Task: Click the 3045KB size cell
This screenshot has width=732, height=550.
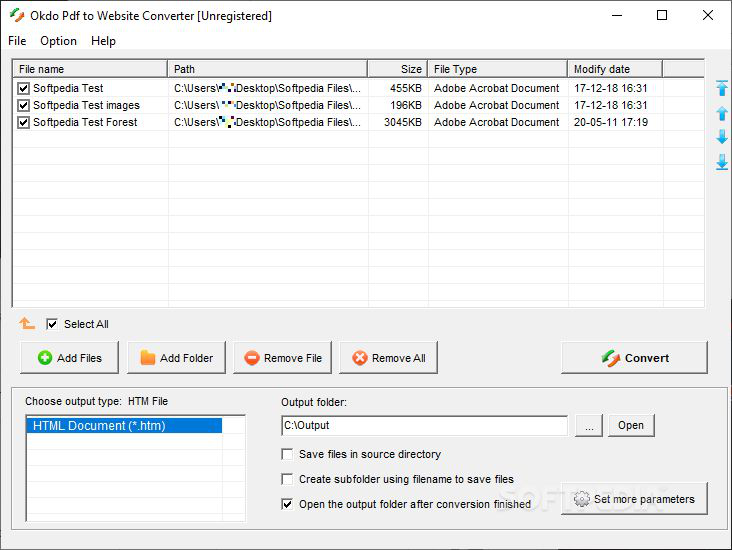Action: 403,122
